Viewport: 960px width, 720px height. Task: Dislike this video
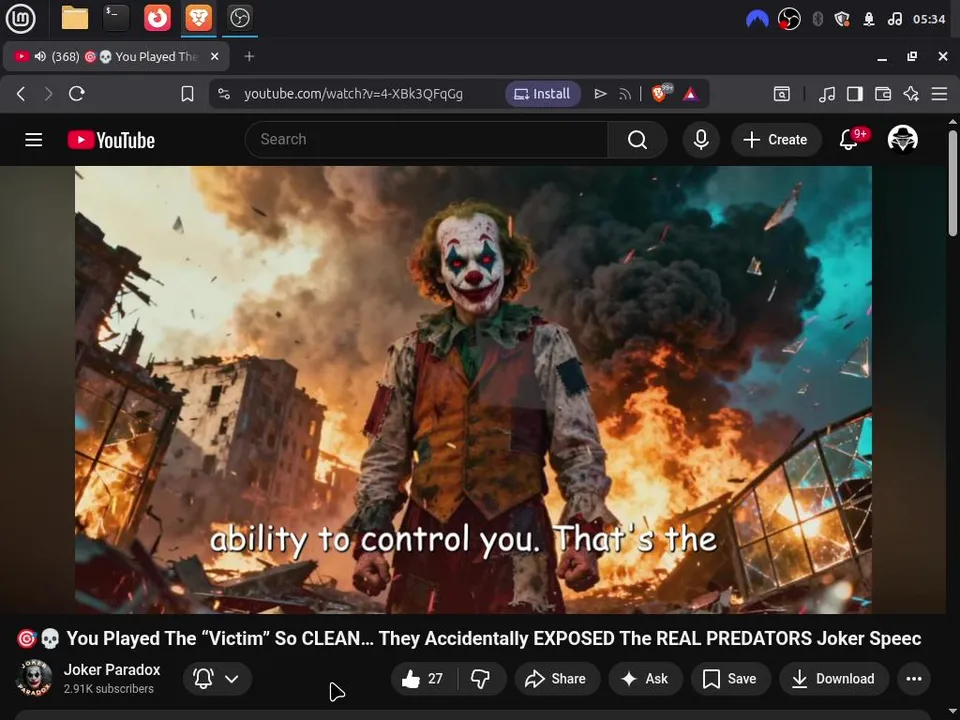(x=481, y=679)
